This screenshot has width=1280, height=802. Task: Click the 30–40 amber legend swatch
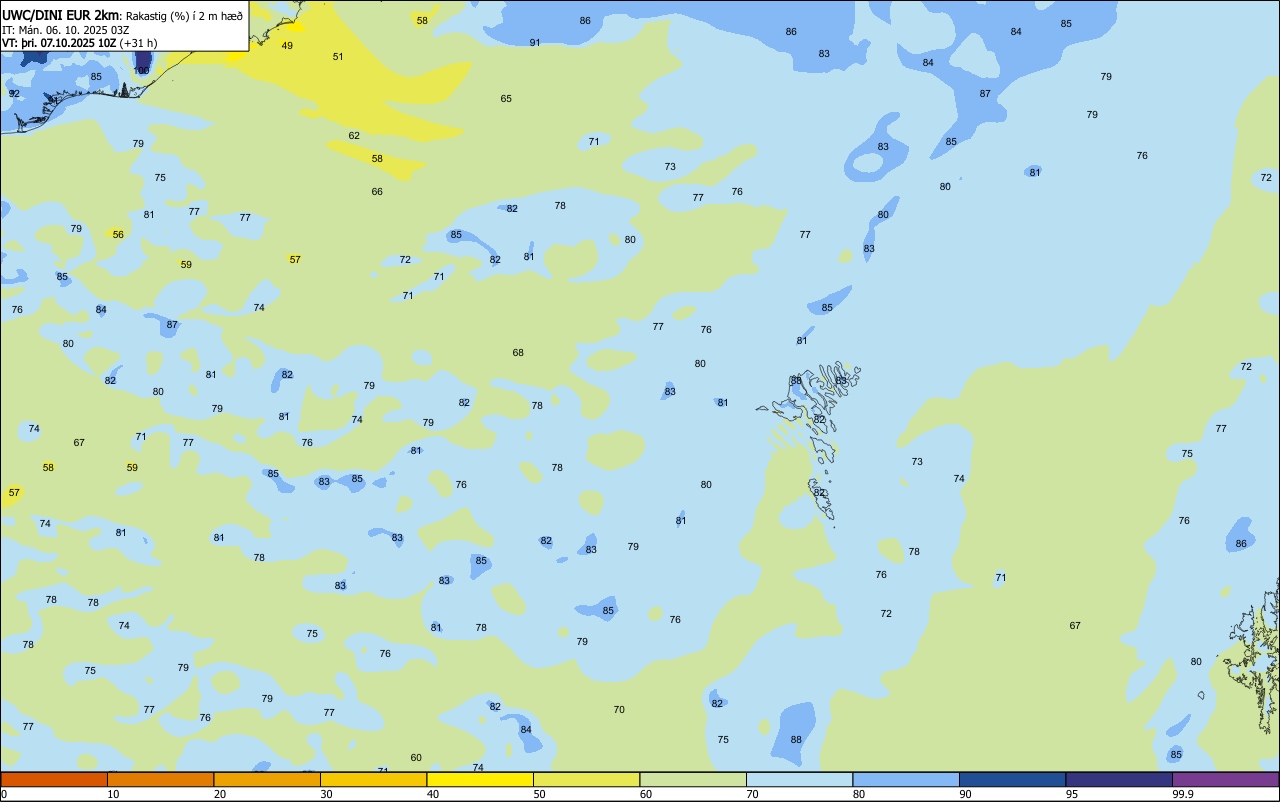[x=373, y=779]
